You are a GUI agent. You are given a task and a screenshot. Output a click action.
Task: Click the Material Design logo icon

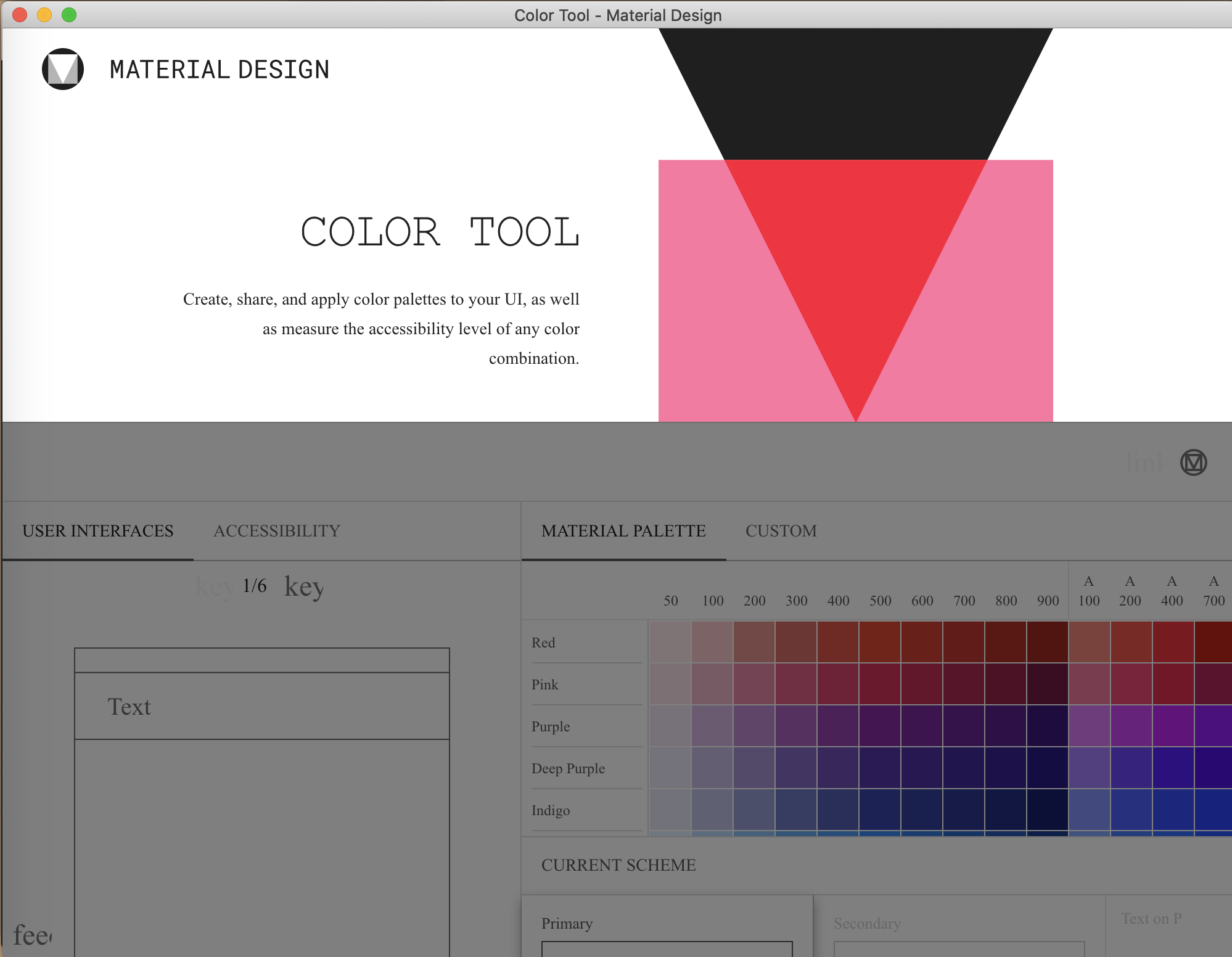[63, 69]
